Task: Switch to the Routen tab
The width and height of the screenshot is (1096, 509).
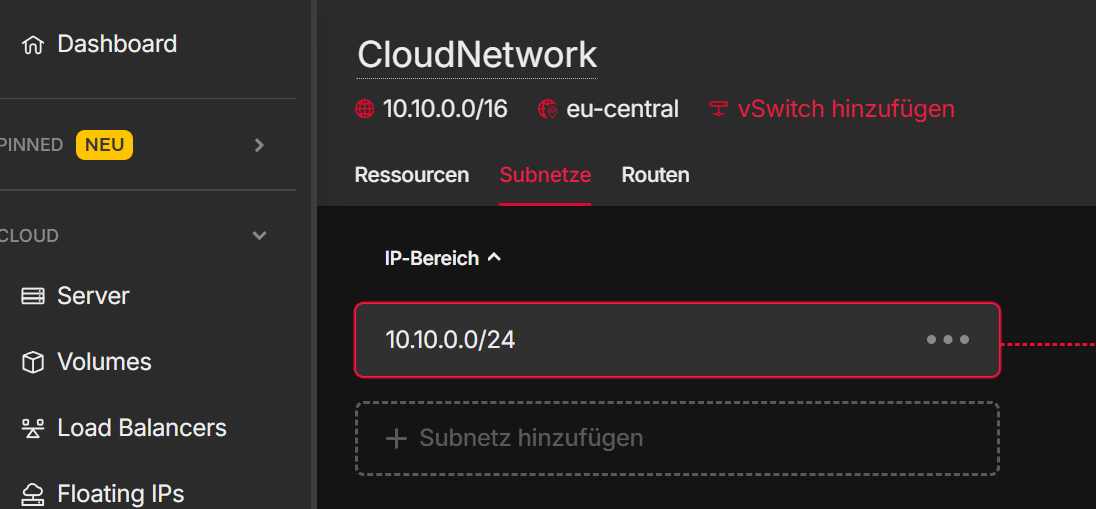Action: pyautogui.click(x=656, y=175)
